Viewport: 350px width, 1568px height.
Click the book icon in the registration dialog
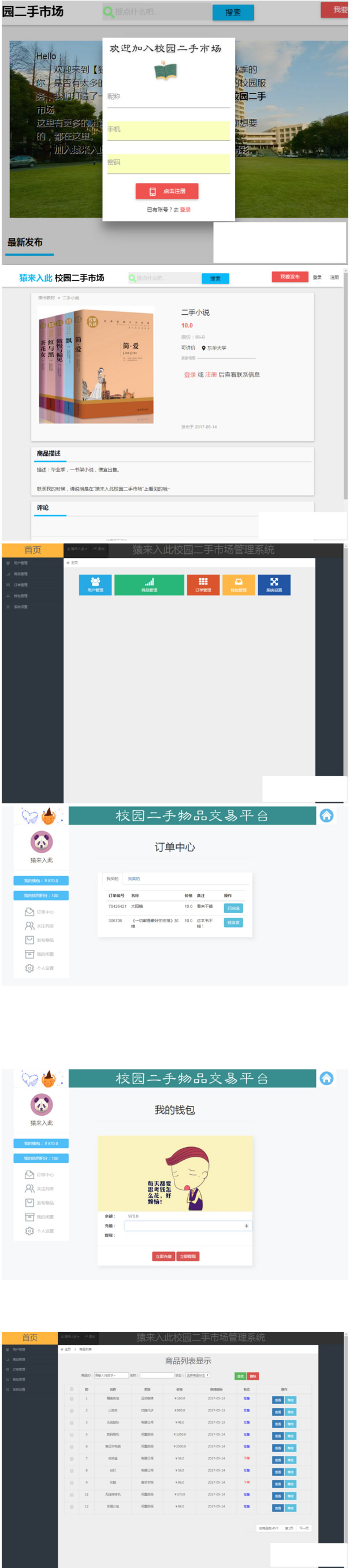[x=165, y=71]
